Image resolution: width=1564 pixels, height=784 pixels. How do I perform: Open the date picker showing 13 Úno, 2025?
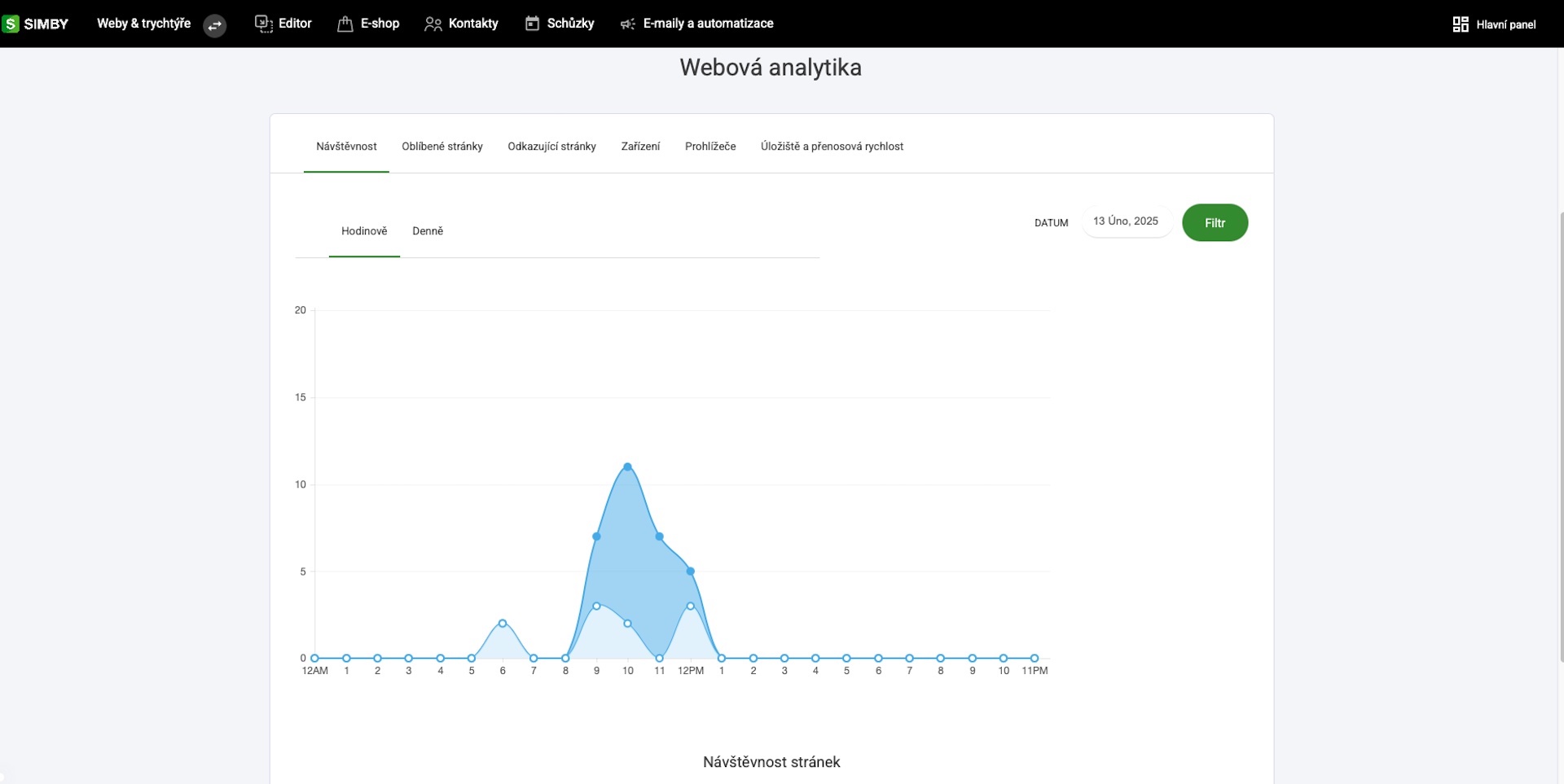[x=1126, y=221]
